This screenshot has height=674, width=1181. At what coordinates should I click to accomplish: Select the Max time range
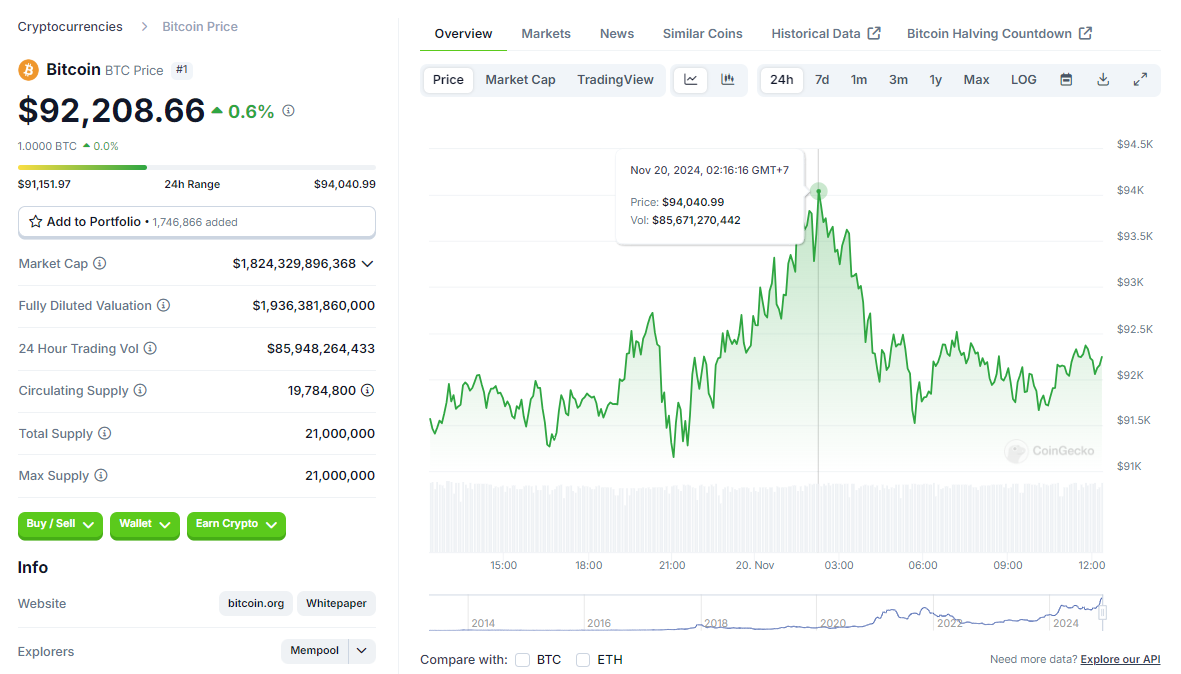pos(976,80)
